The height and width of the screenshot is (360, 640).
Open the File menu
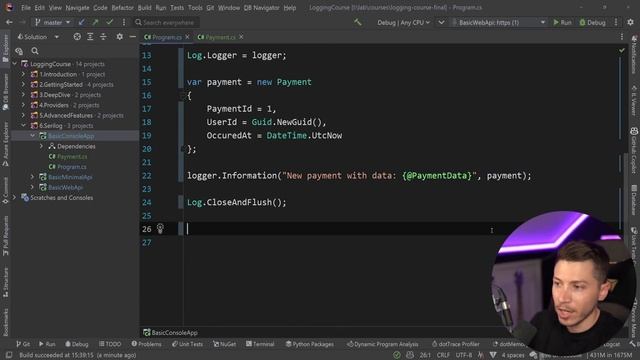tap(26, 8)
